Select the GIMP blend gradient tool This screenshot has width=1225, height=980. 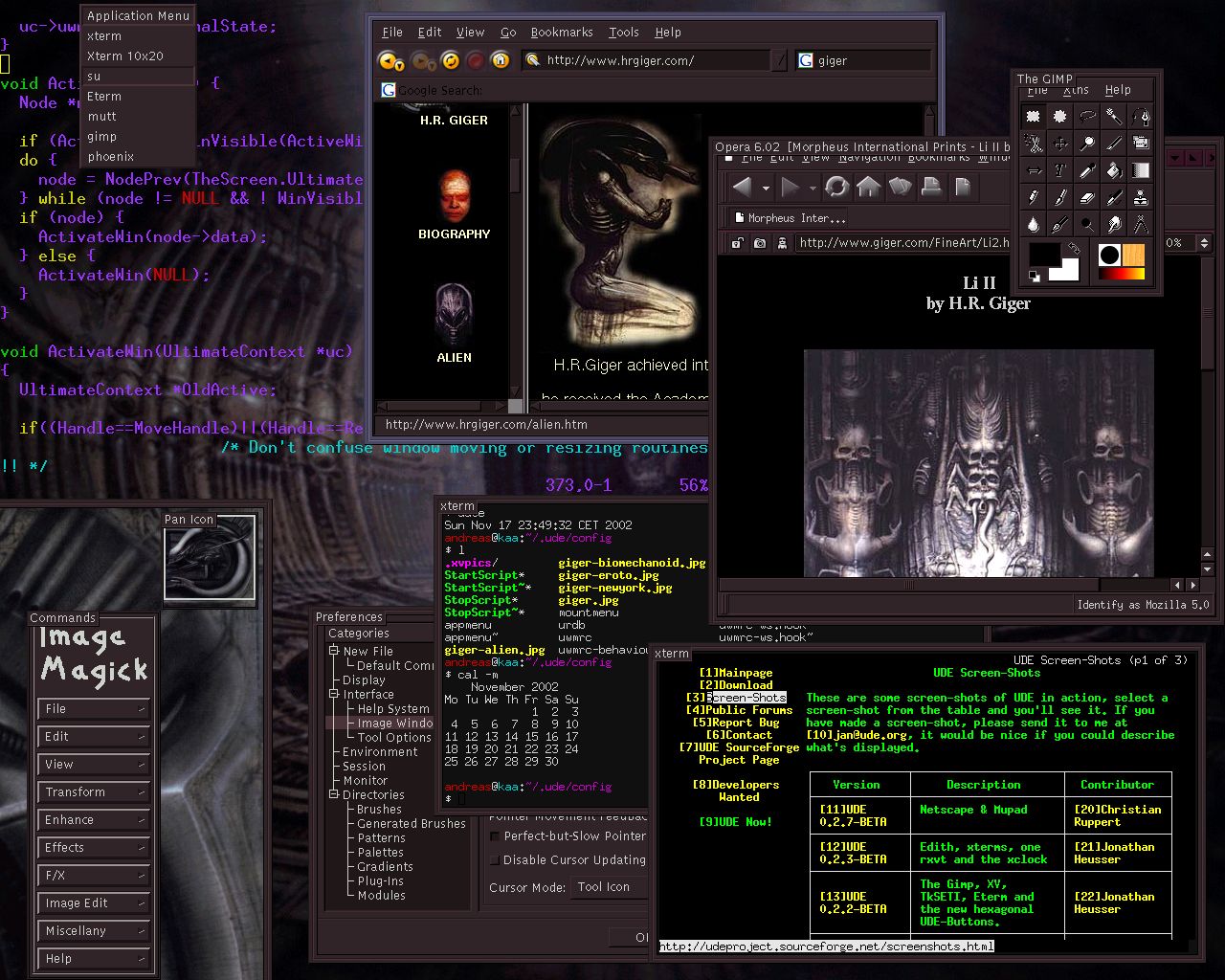point(1141,170)
